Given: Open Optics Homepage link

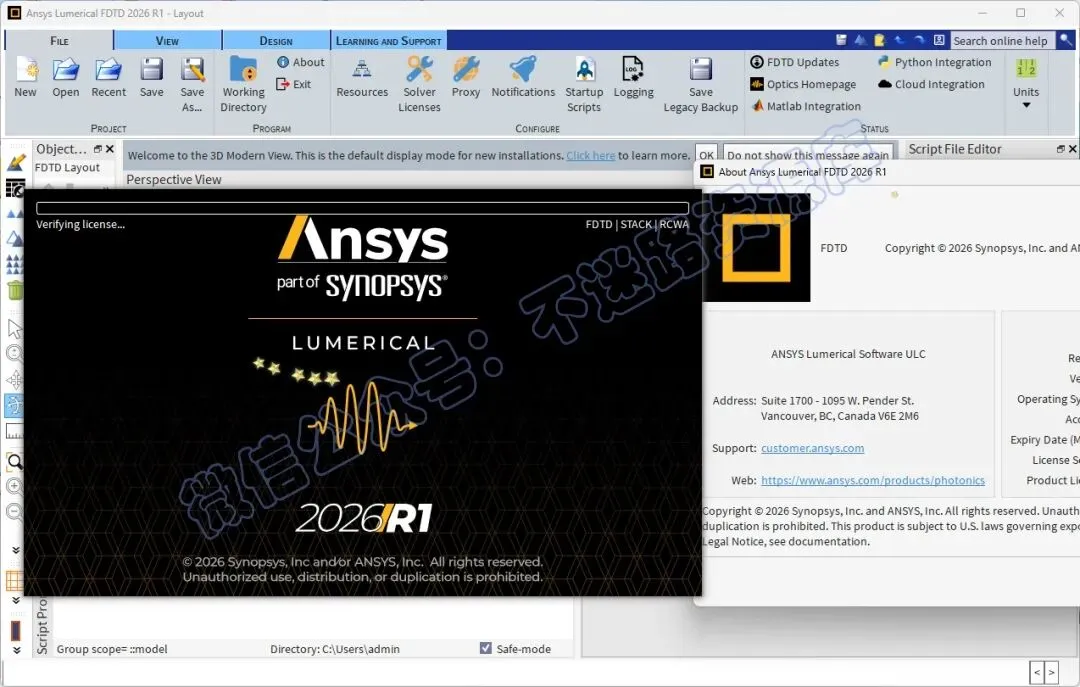Looking at the screenshot, I should (803, 84).
